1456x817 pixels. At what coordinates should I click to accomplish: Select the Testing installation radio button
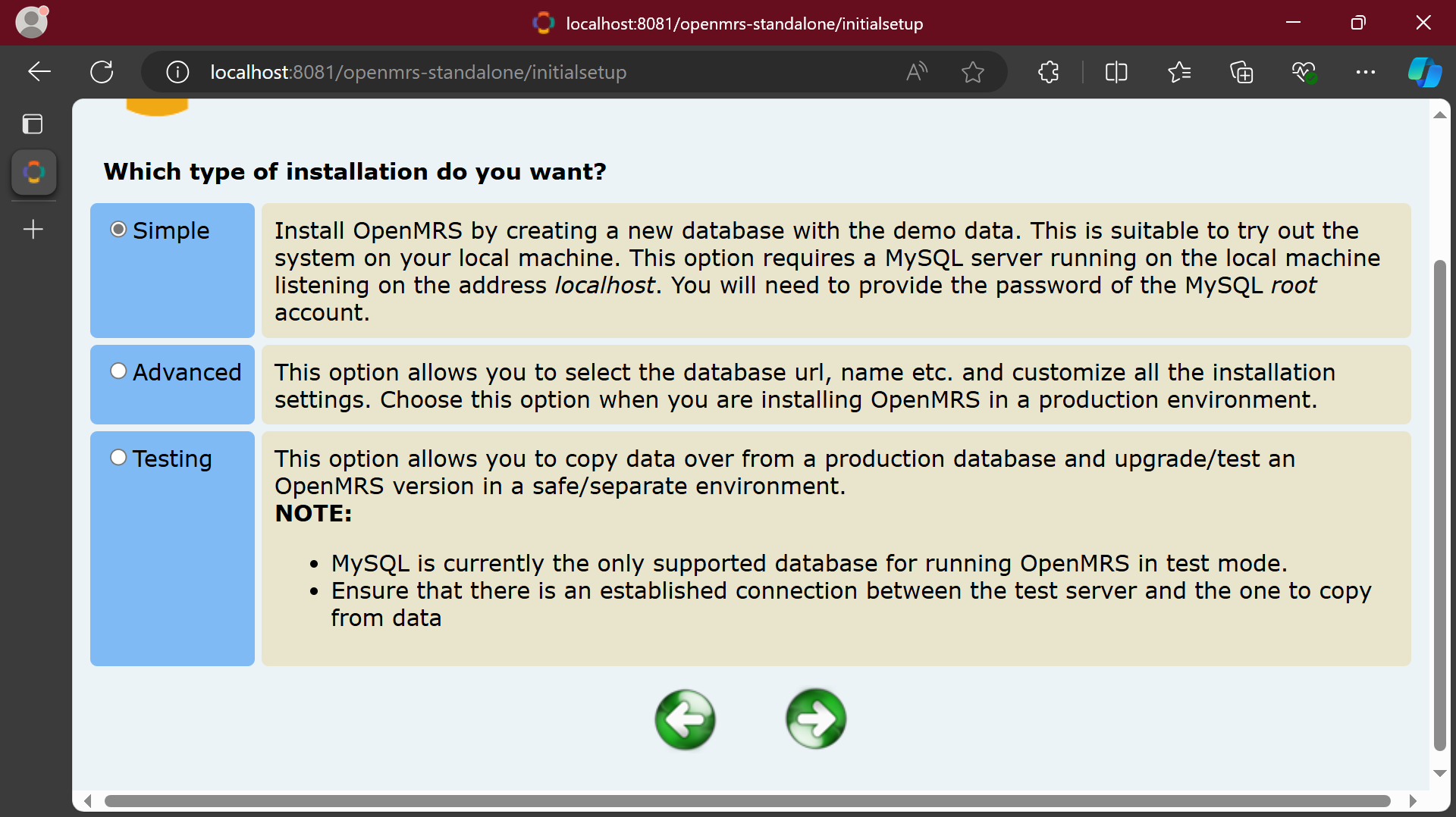[x=118, y=457]
